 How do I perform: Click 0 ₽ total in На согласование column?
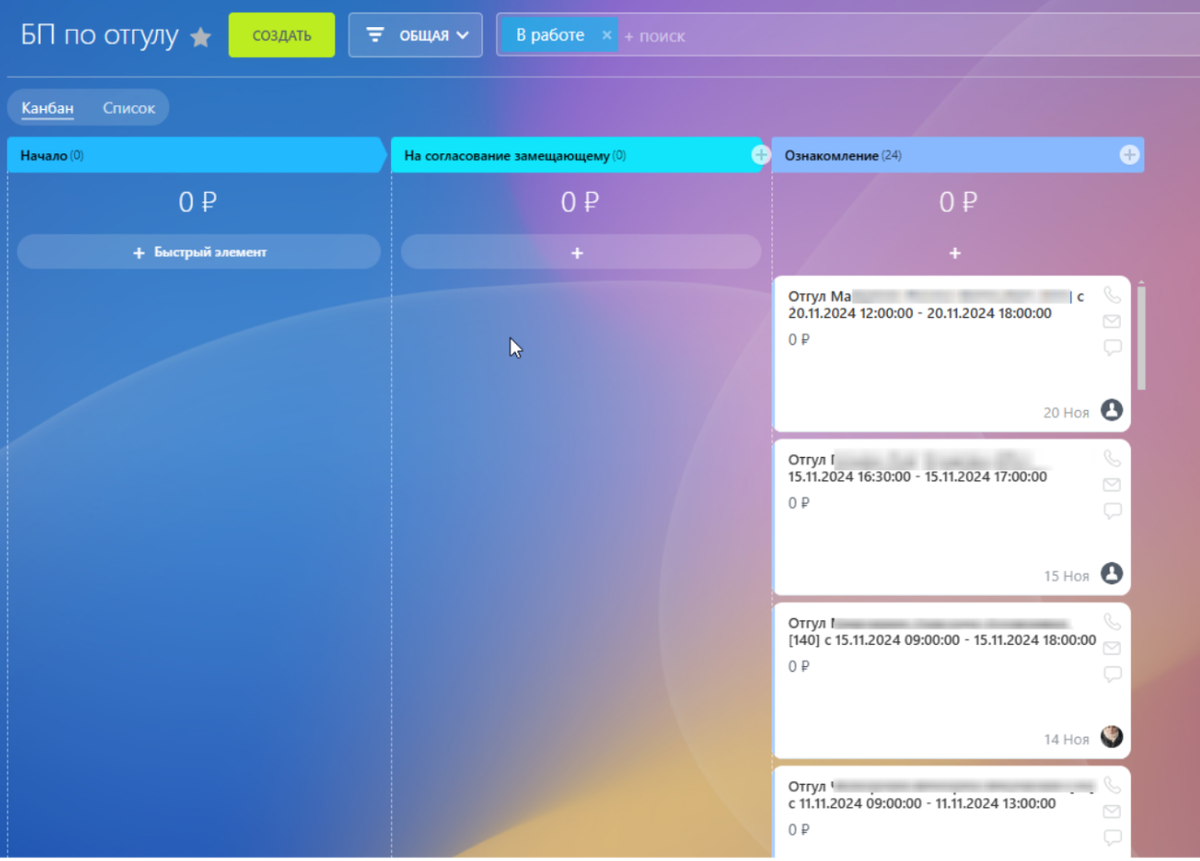[580, 203]
